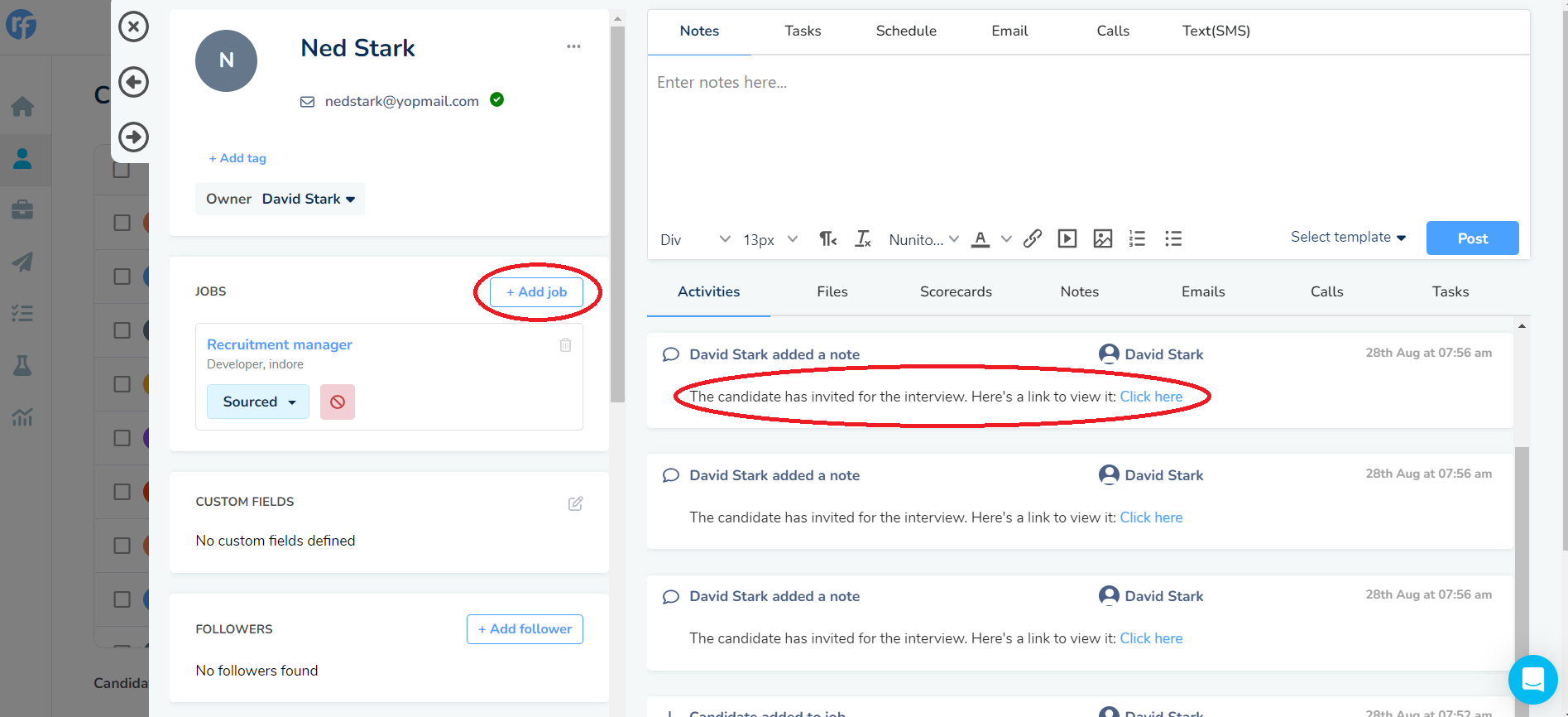Open 'Click here' link in second note
1568x717 pixels.
(x=1151, y=517)
